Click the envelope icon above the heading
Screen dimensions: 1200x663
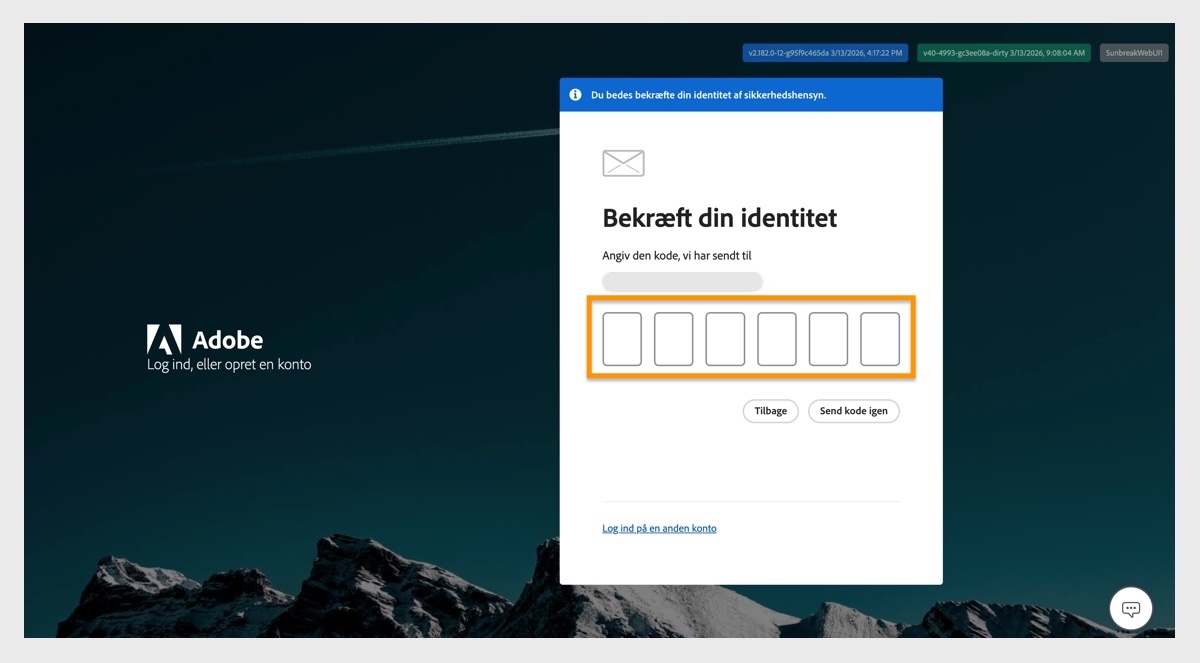coord(623,162)
